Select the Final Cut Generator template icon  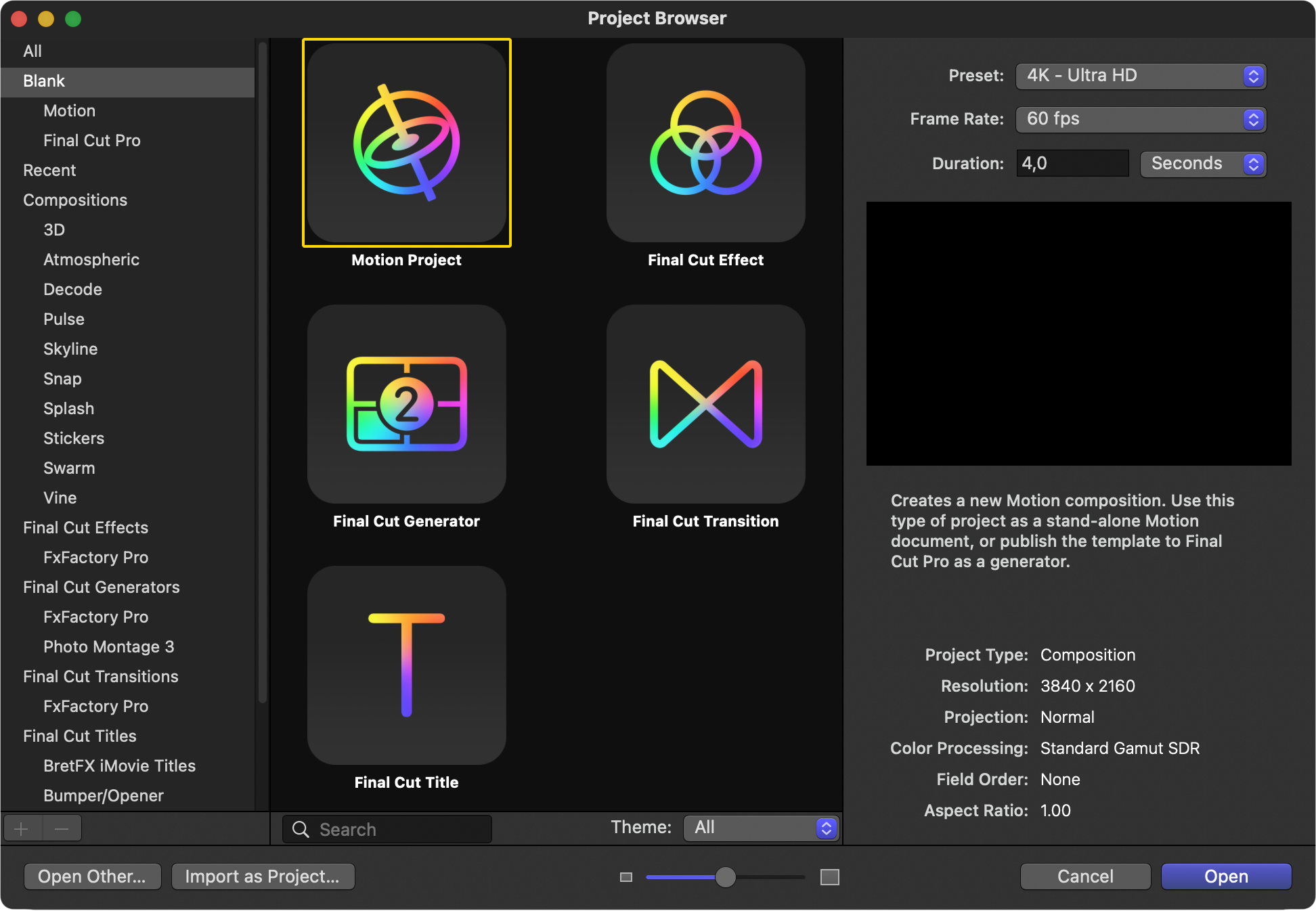coord(406,405)
